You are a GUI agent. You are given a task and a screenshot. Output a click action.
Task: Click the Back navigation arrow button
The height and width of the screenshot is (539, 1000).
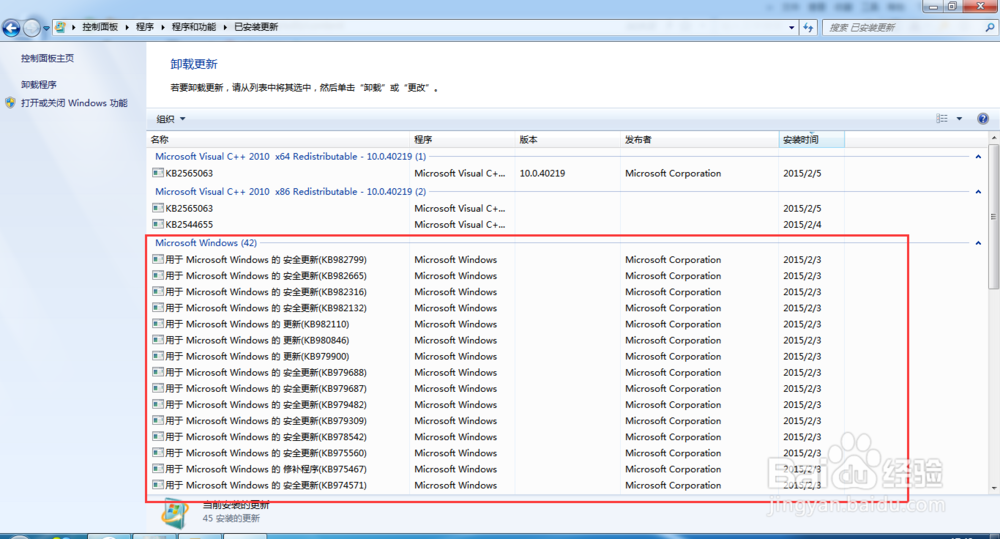coord(11,27)
